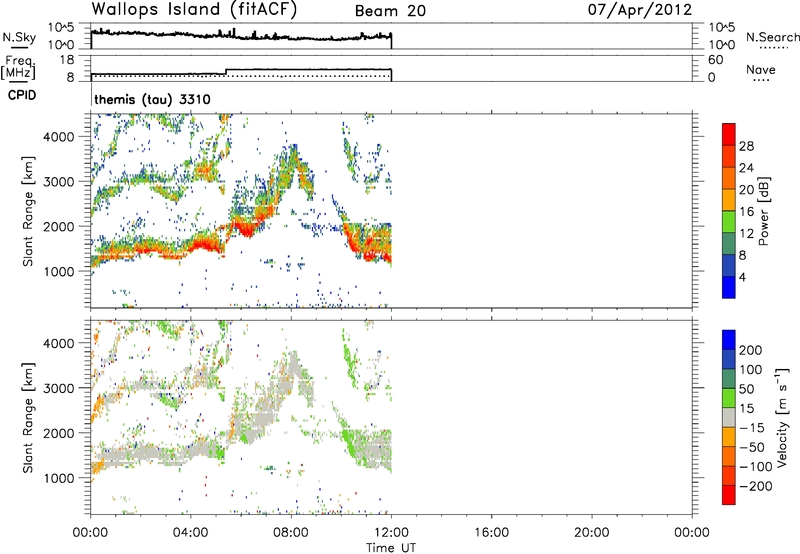Pick the -15 to -50 velocity color segment
This screenshot has width=800, height=554.
coord(729,437)
